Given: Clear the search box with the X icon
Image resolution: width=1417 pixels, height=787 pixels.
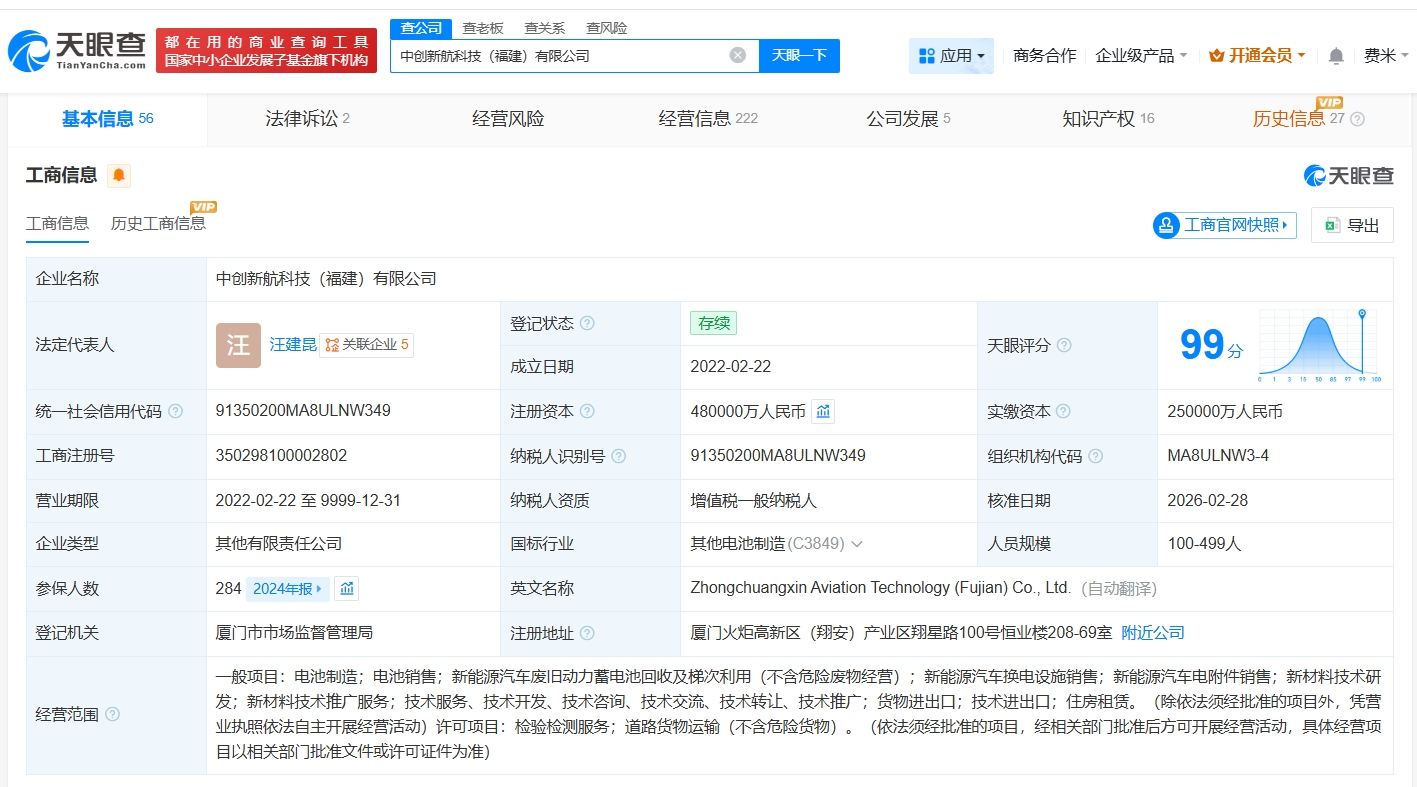Looking at the screenshot, I should pyautogui.click(x=738, y=55).
